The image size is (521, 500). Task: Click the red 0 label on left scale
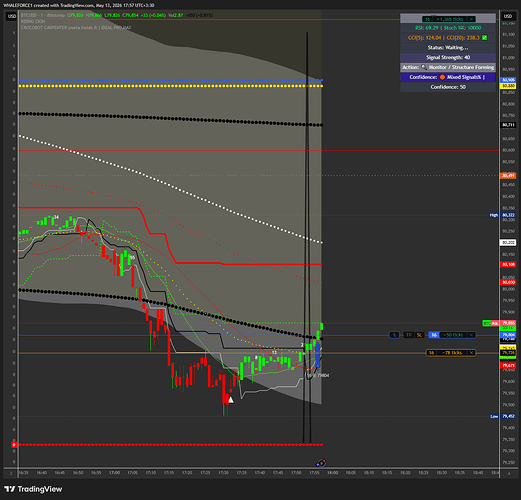(14, 445)
